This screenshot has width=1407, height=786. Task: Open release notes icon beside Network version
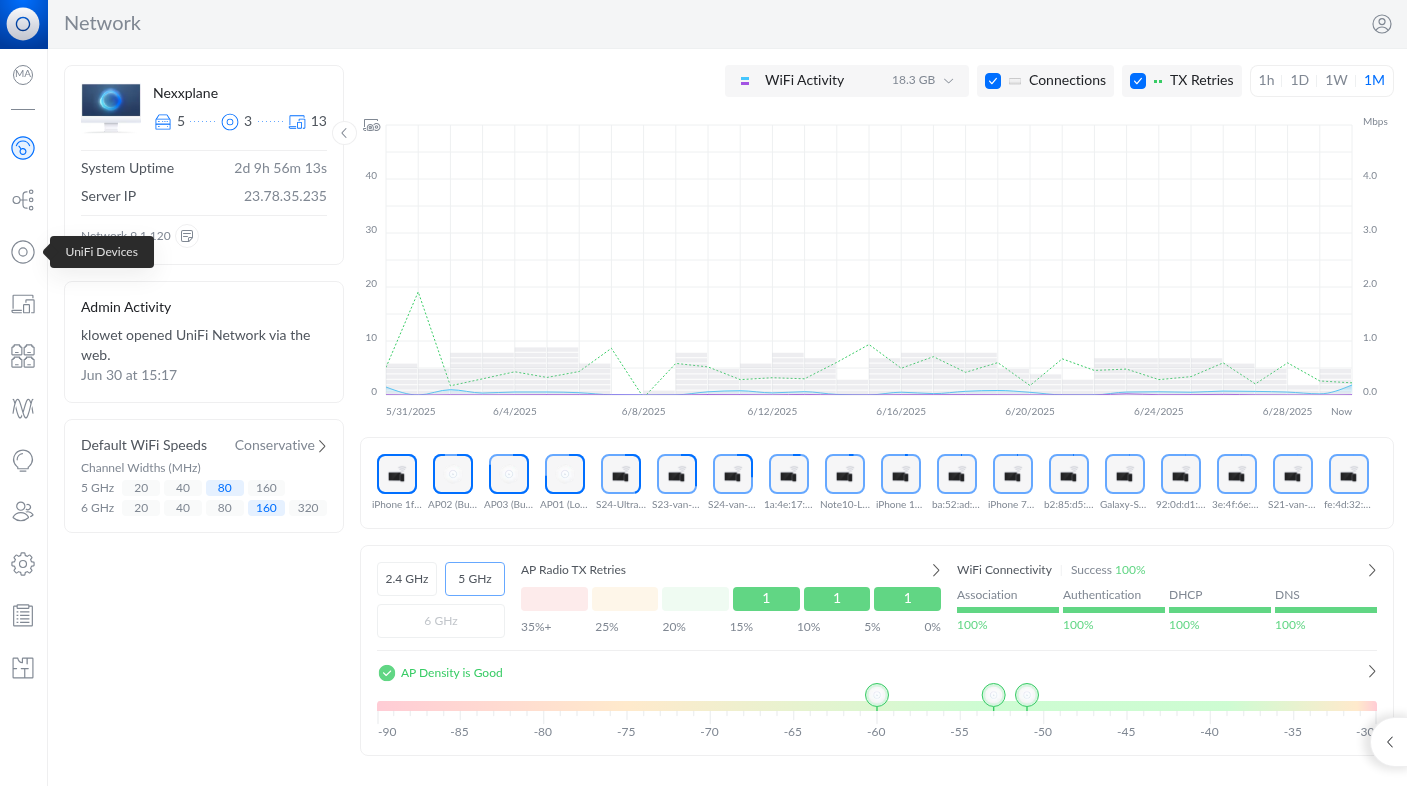click(x=187, y=236)
